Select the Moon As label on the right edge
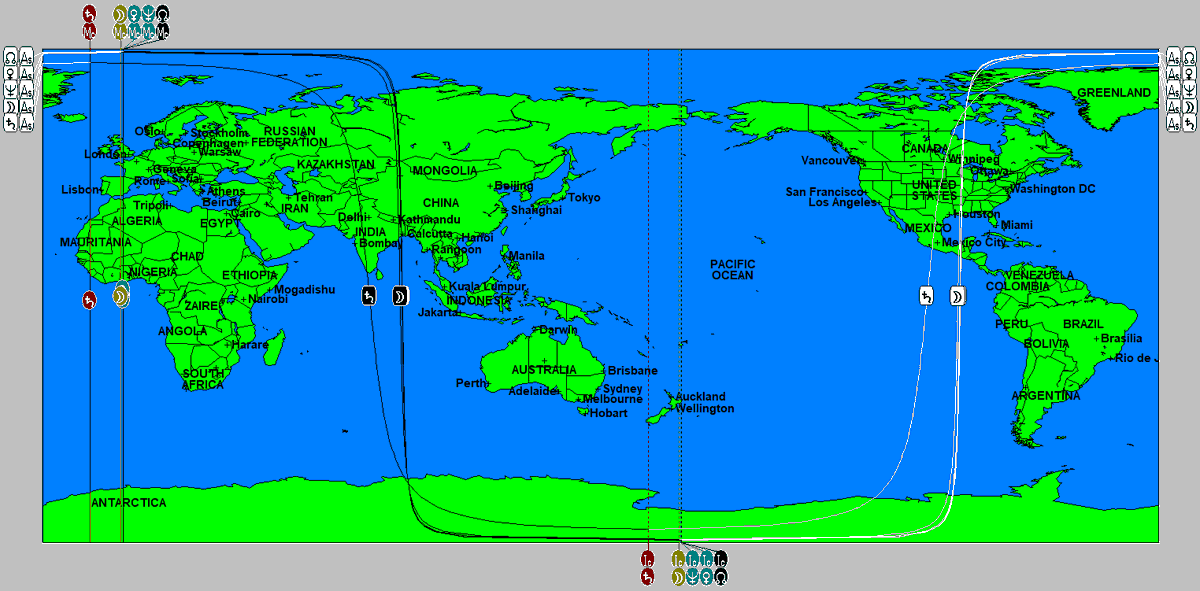1200x591 pixels. (1181, 107)
